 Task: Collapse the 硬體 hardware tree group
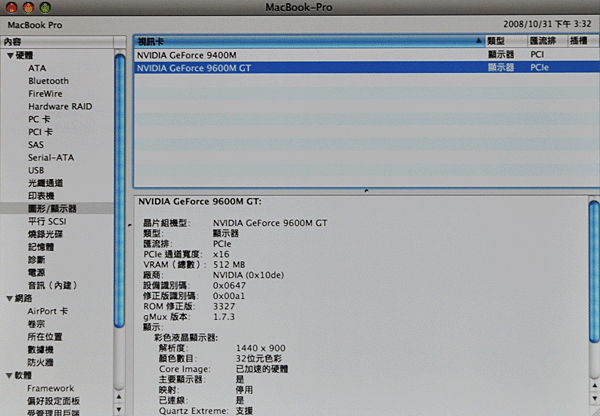click(x=10, y=56)
